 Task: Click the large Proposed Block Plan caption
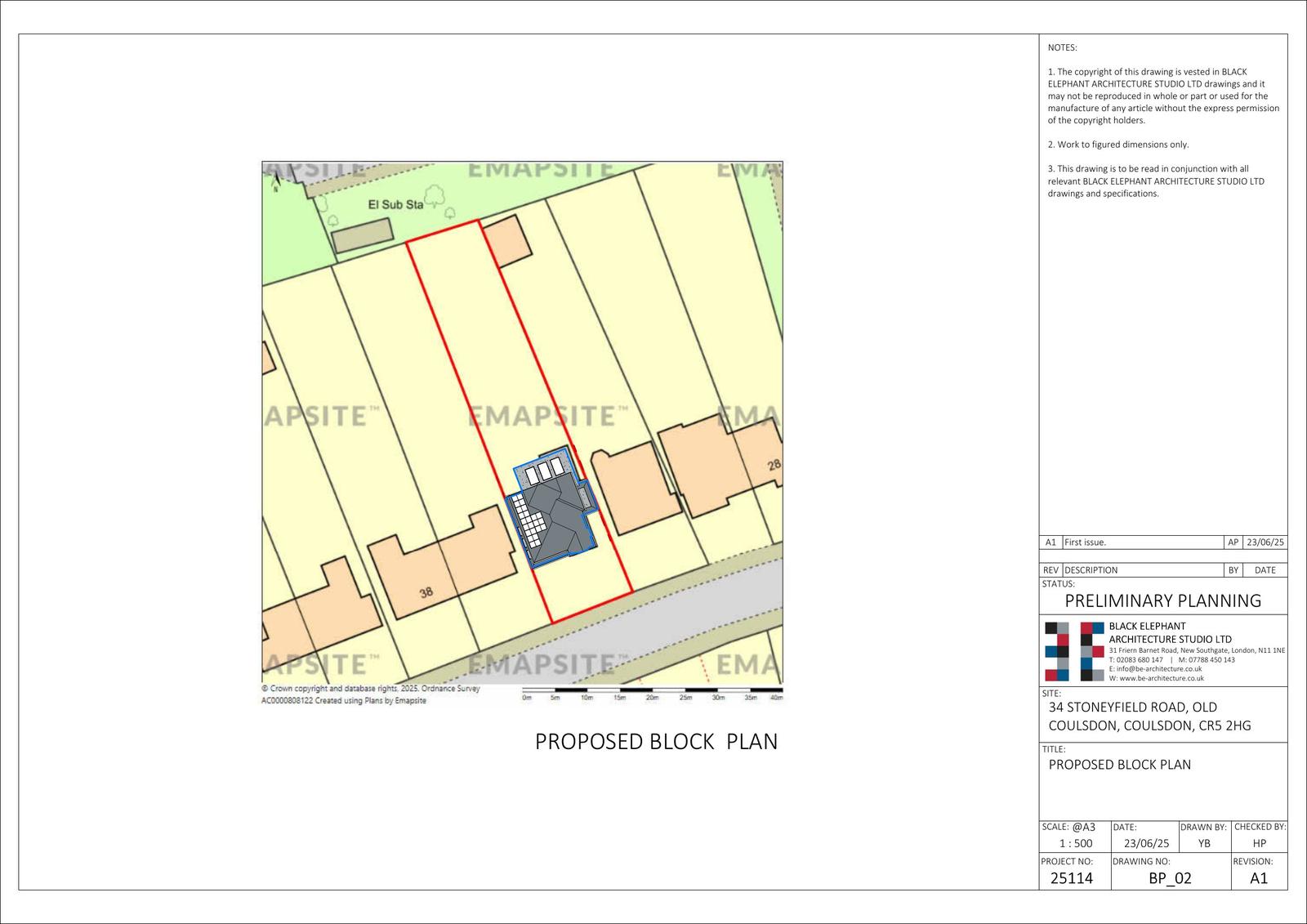(x=656, y=741)
